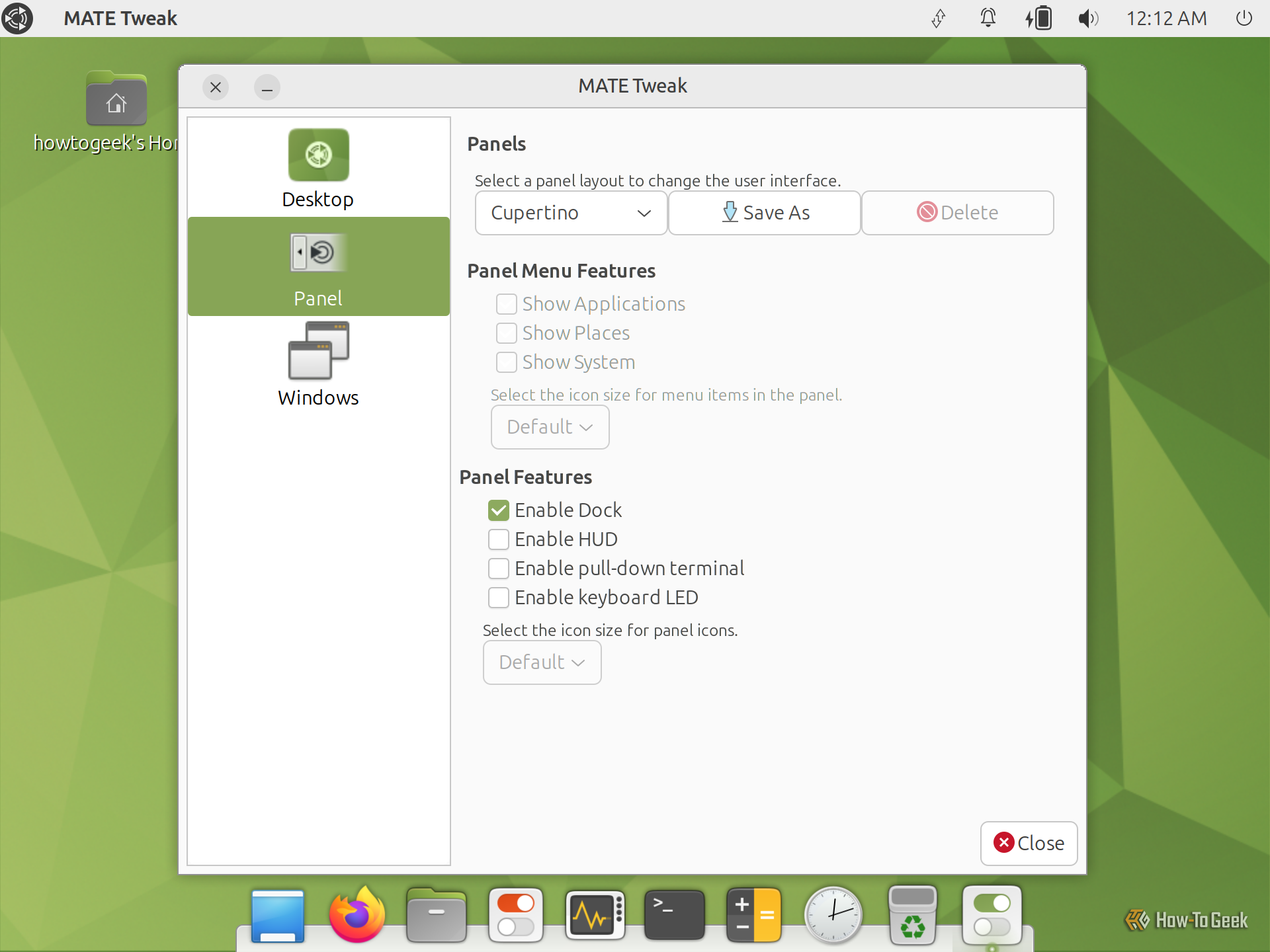The image size is (1270, 952).
Task: Switch to the Windows section
Action: tap(318, 366)
